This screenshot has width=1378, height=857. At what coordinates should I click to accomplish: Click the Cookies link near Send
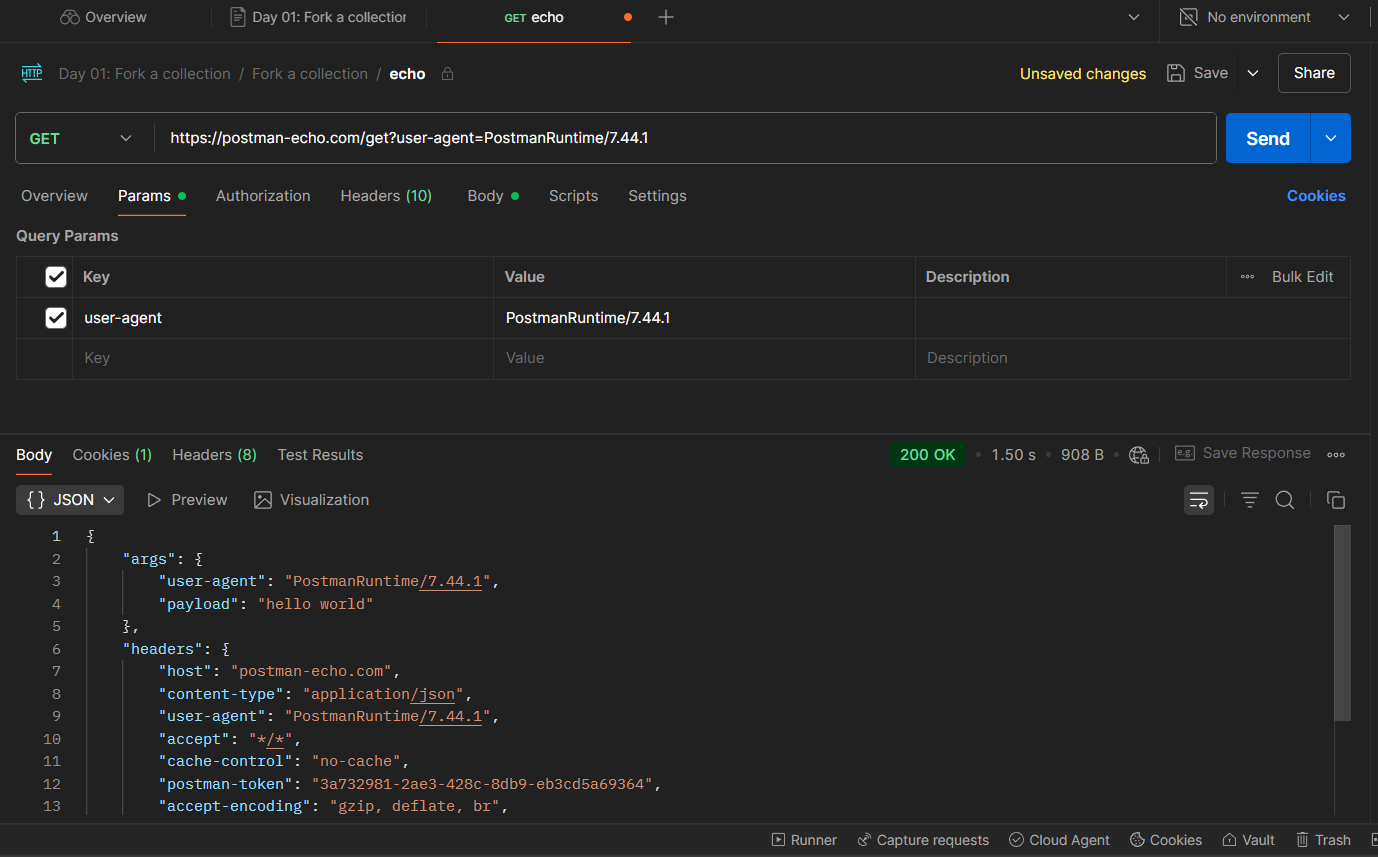tap(1315, 196)
